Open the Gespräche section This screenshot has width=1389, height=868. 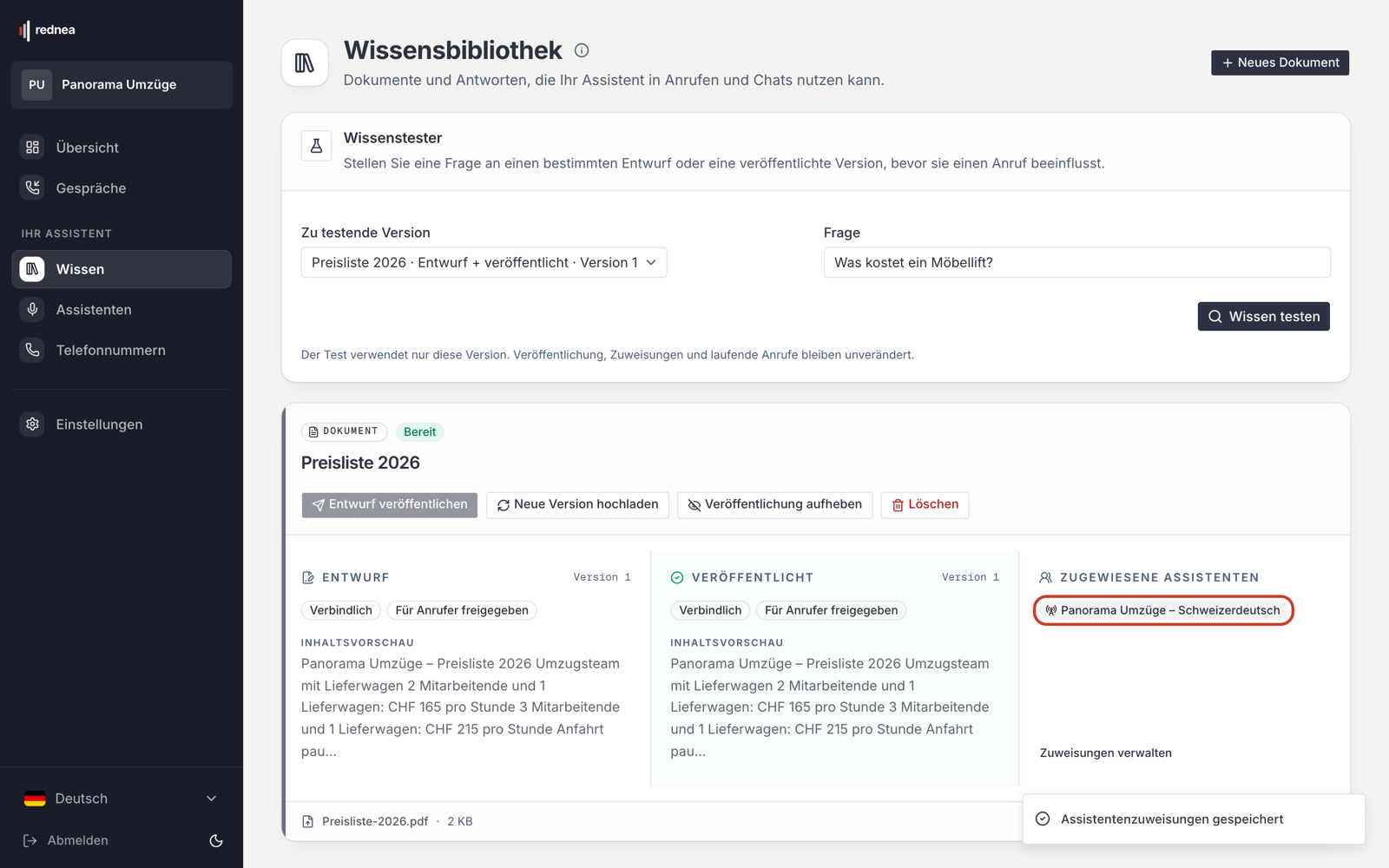pyautogui.click(x=122, y=188)
